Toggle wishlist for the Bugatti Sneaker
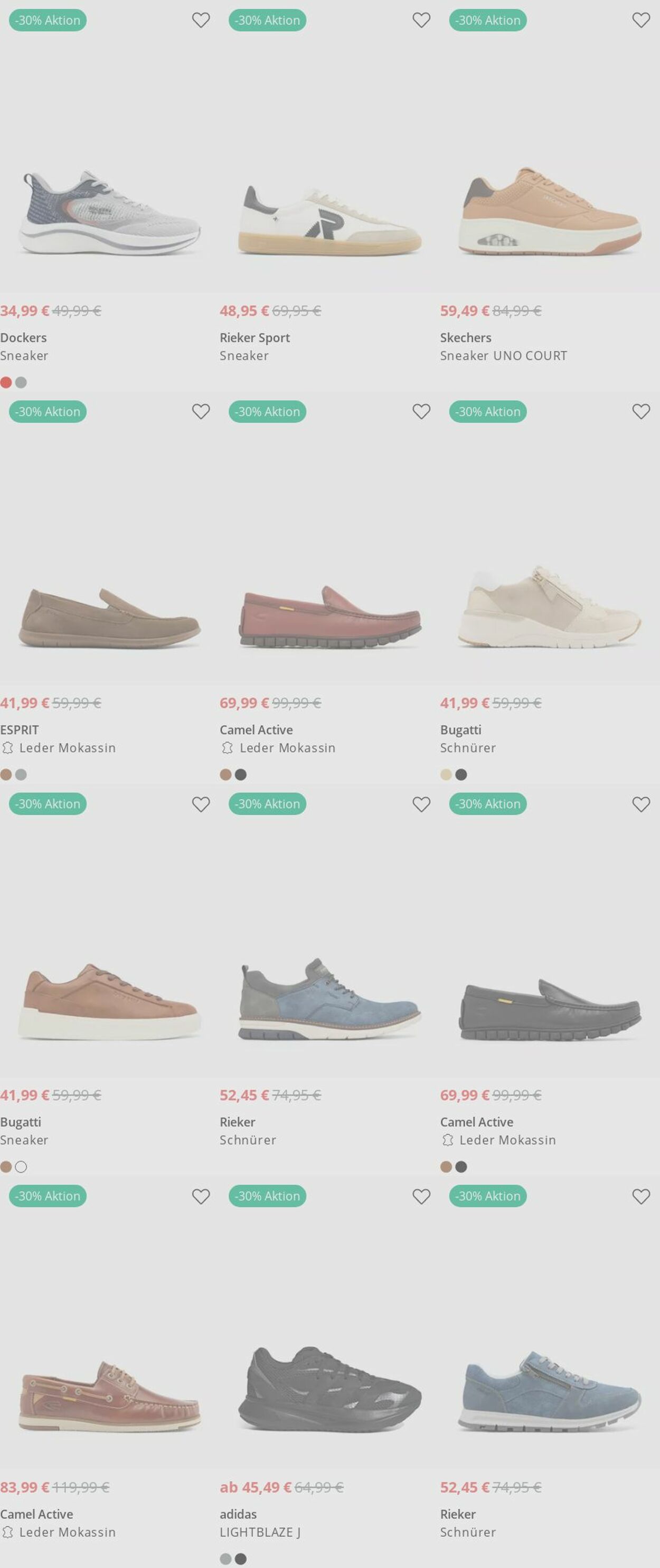The image size is (660, 1568). point(201,804)
